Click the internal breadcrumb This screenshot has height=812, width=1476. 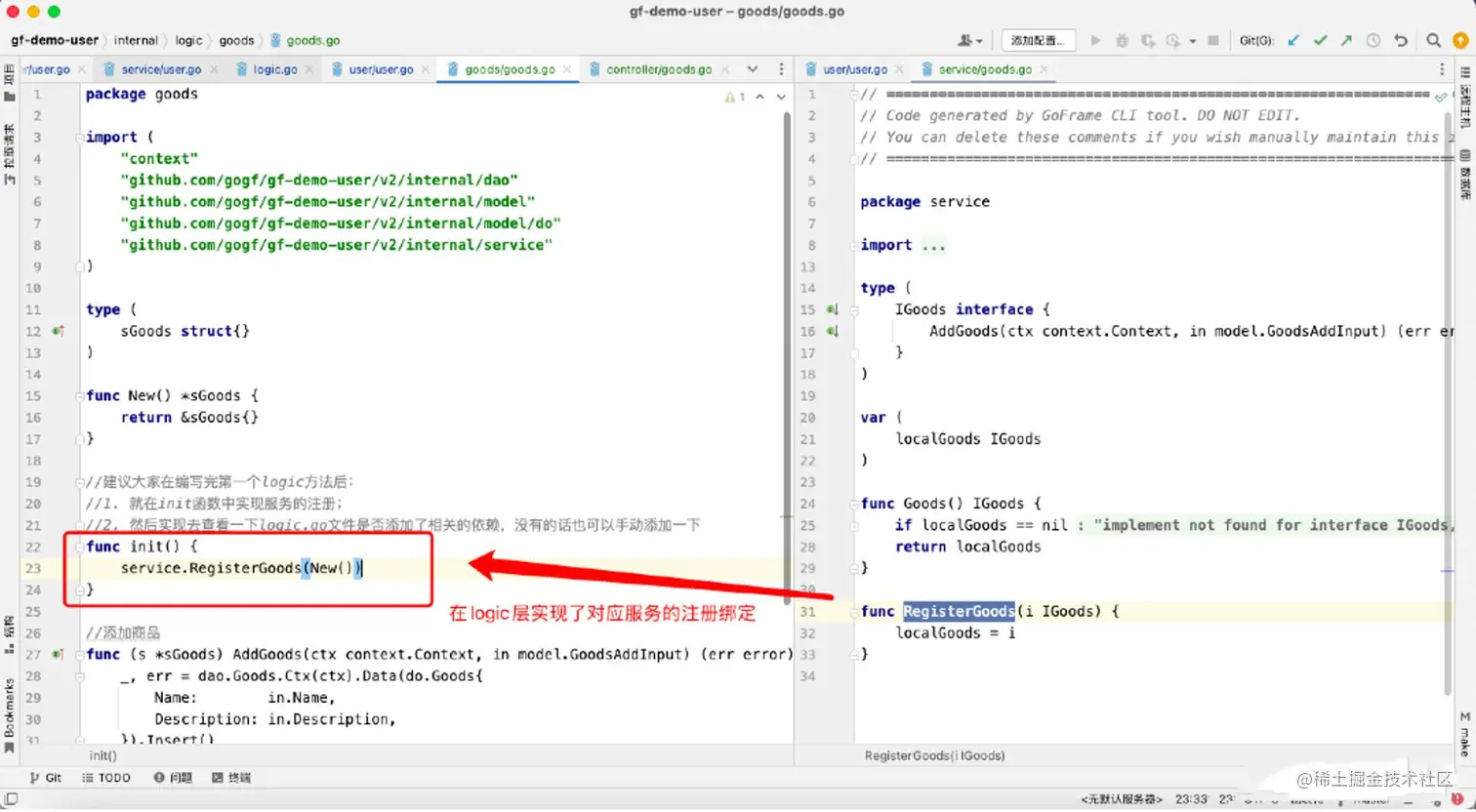pos(136,40)
